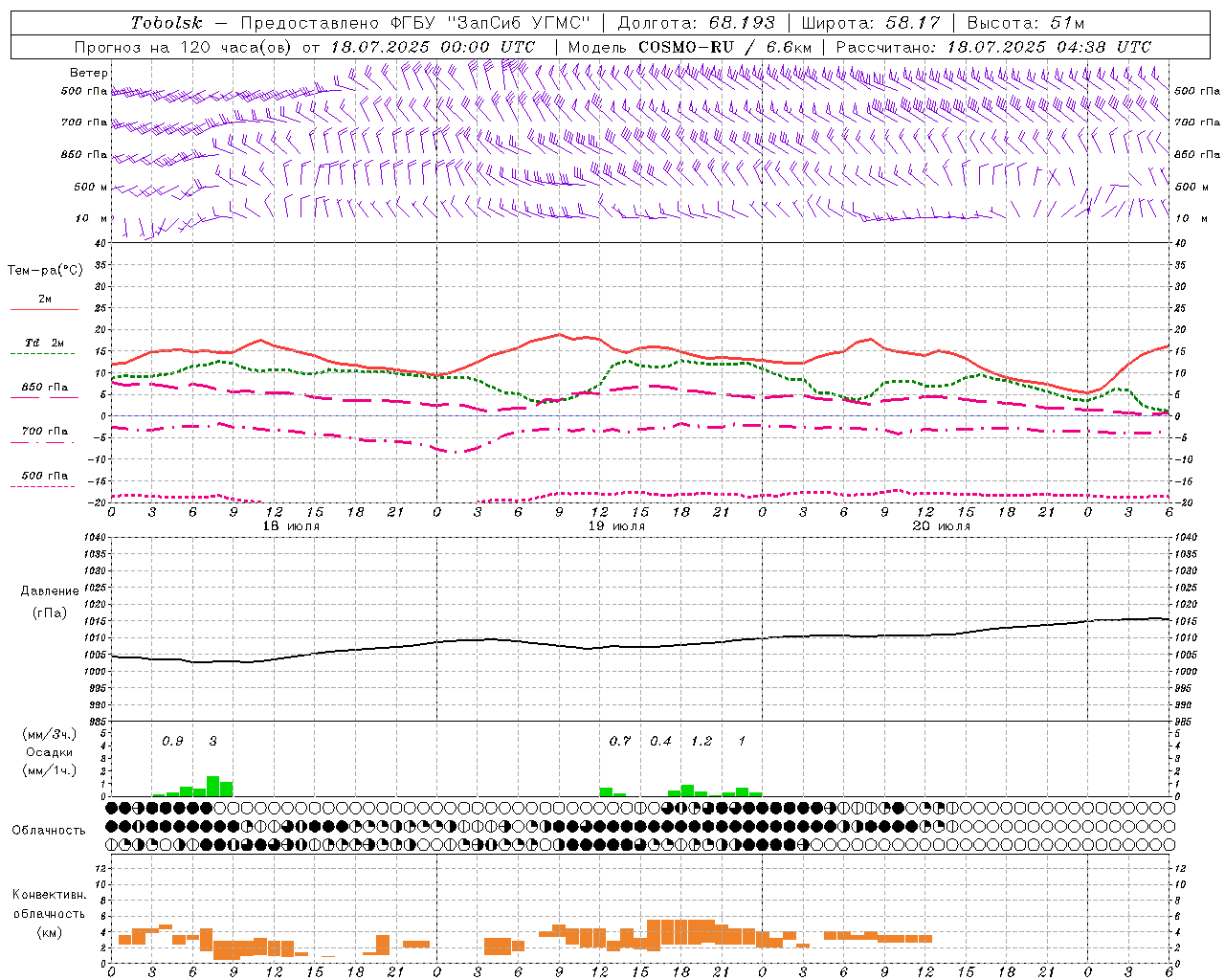
Task: Click the 'Давление' pressure panel label
Action: pos(50,591)
